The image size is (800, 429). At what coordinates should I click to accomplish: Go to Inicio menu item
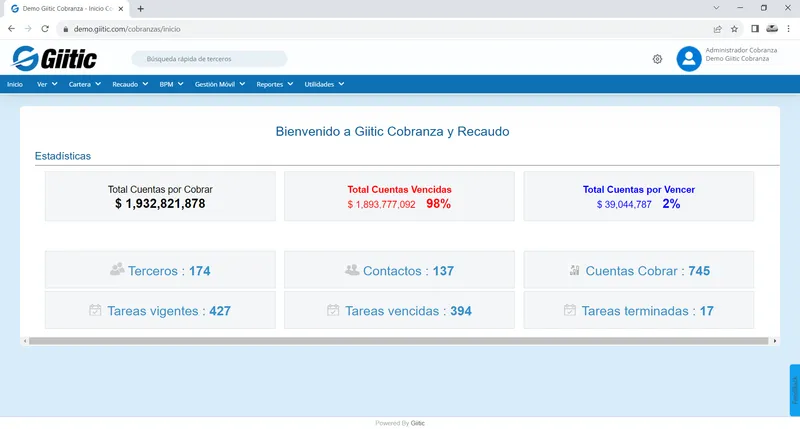[x=15, y=84]
